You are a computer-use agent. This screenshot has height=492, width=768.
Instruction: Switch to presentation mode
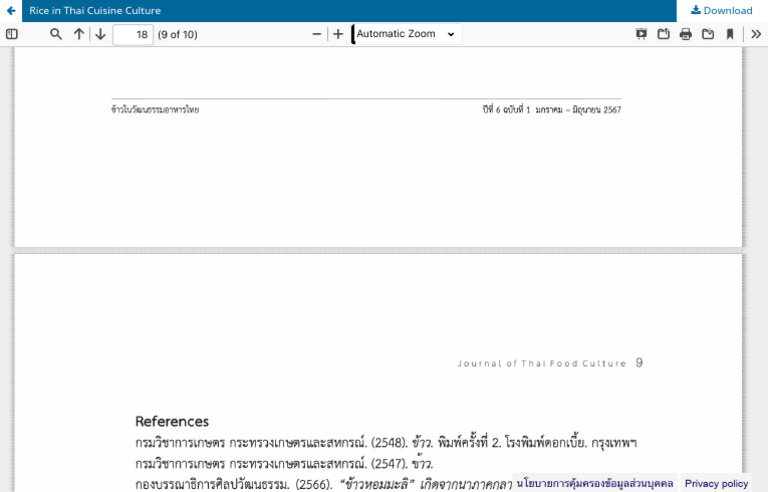click(x=641, y=34)
